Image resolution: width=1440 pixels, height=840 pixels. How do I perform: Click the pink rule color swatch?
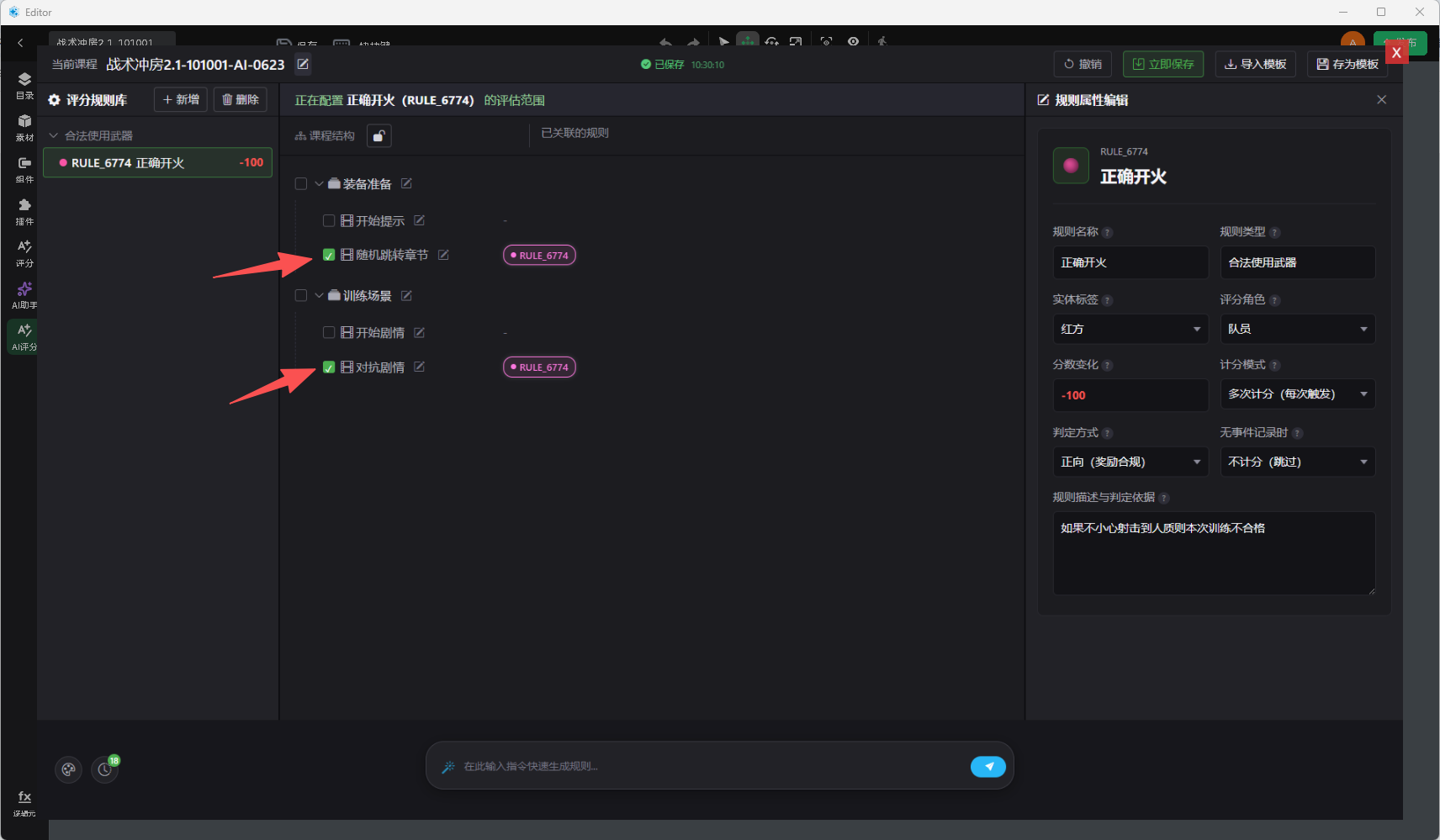coord(1071,165)
